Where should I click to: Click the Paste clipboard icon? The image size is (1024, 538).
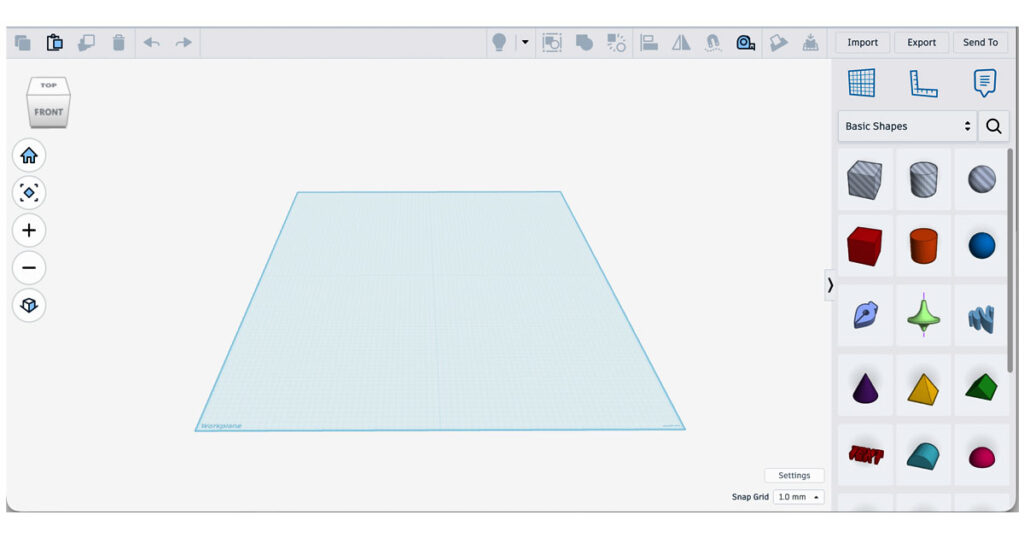coord(55,42)
